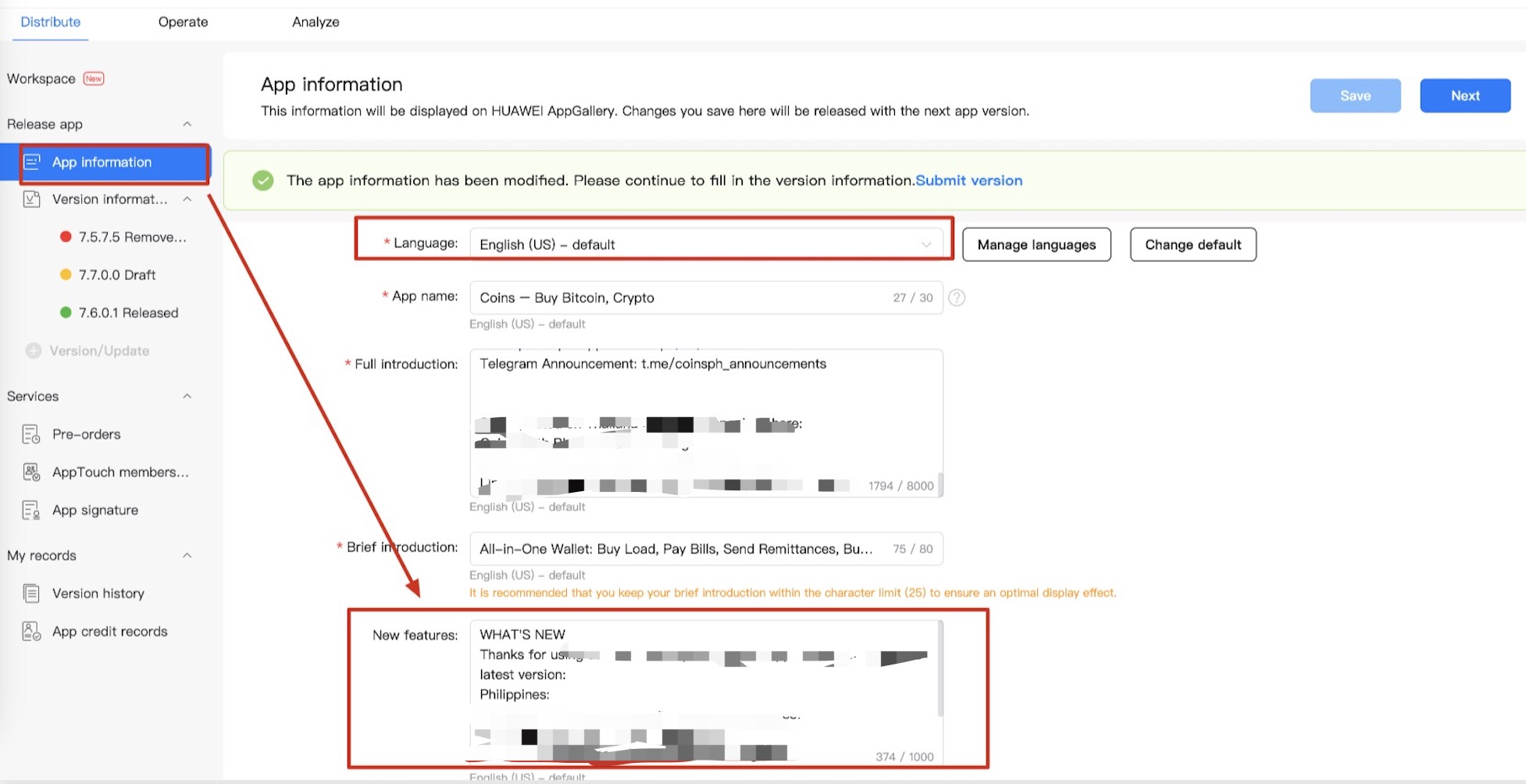Click the App credit records icon

click(x=31, y=631)
